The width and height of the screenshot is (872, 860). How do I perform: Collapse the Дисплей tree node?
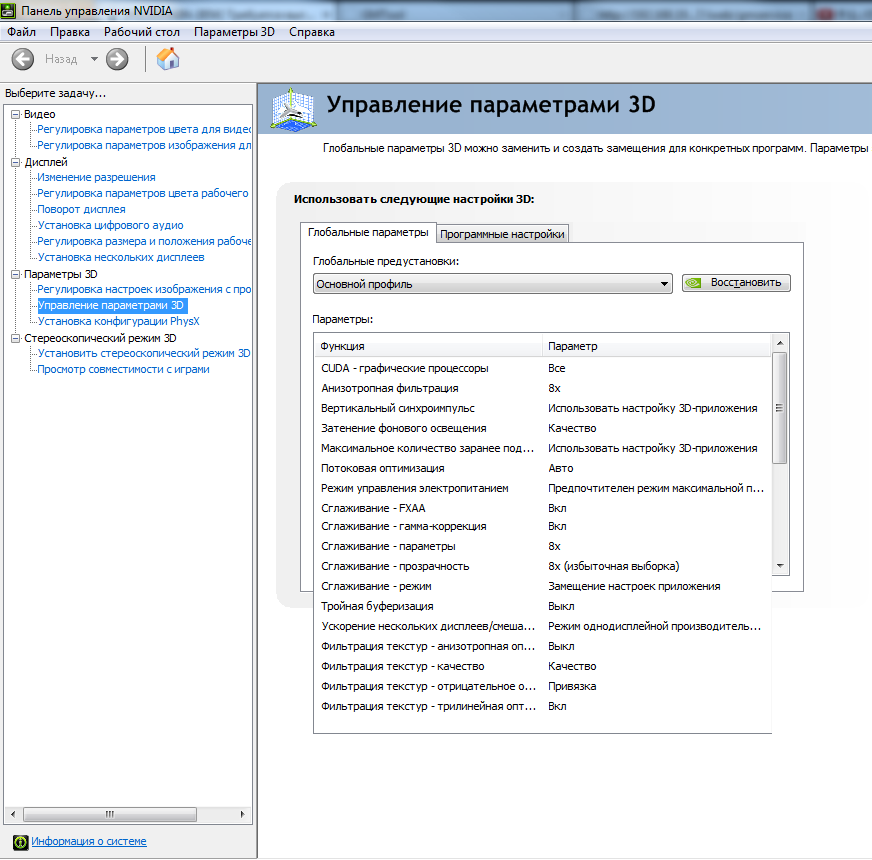16,162
